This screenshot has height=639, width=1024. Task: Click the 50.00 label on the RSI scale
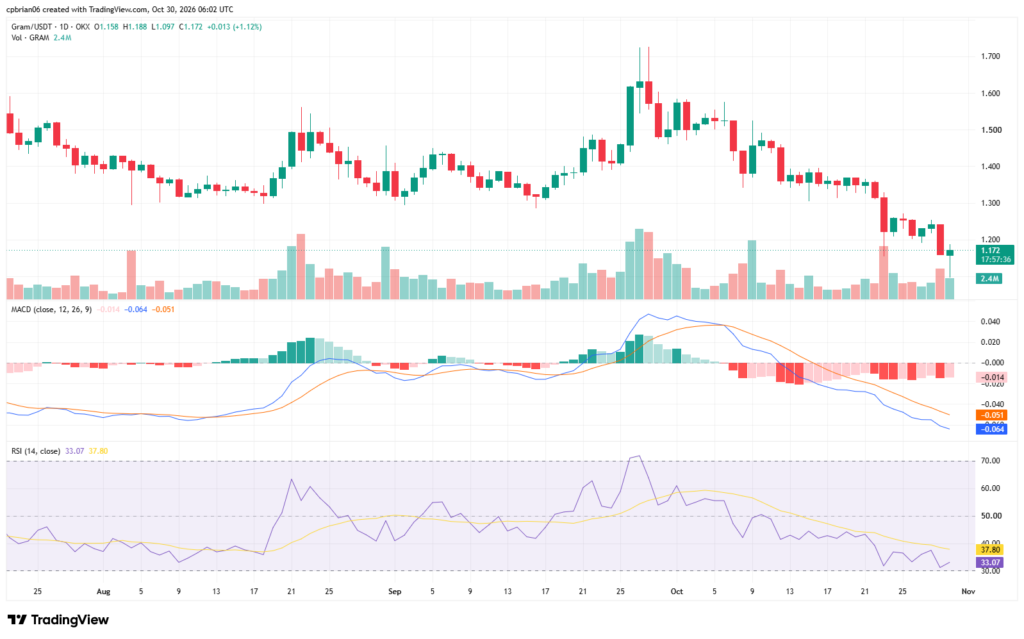991,516
